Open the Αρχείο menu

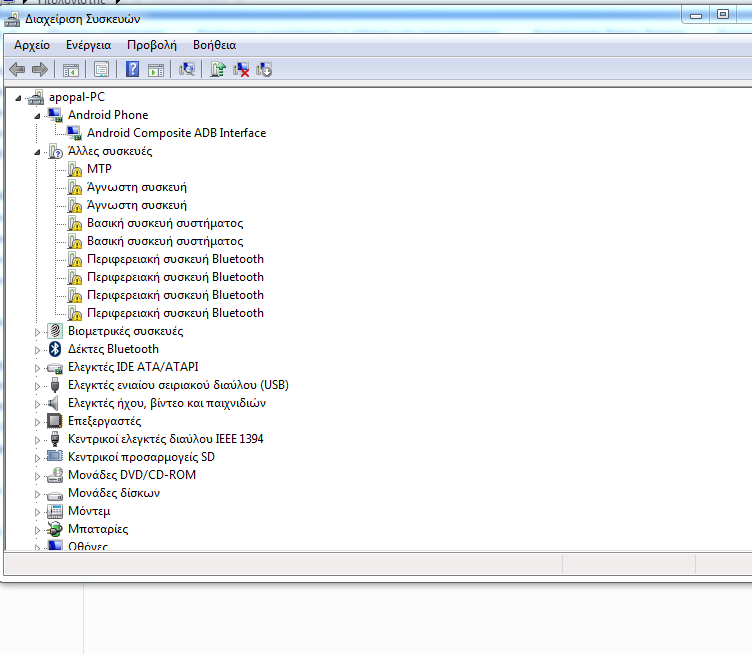(32, 45)
